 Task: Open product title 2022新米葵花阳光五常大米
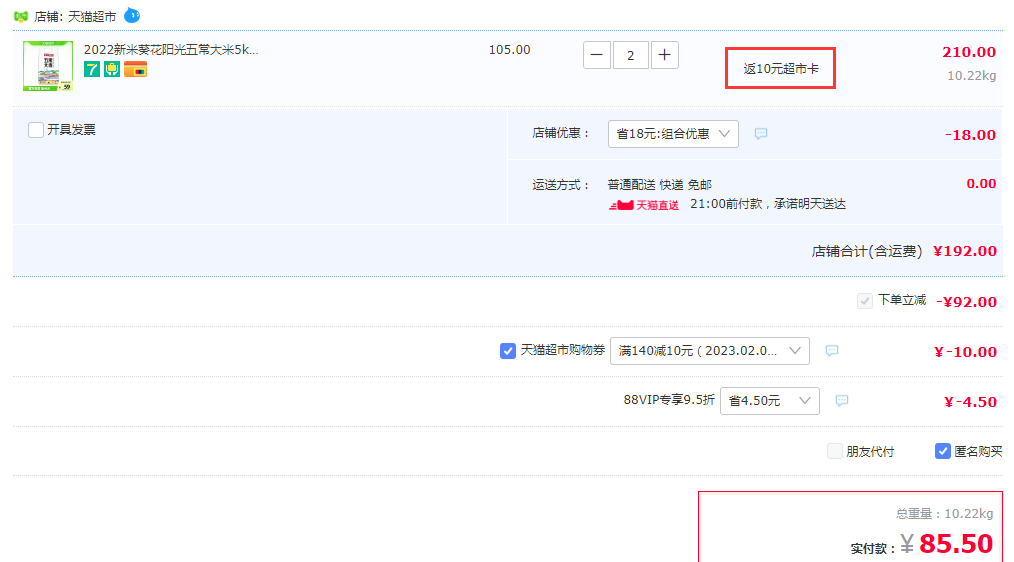[x=171, y=50]
